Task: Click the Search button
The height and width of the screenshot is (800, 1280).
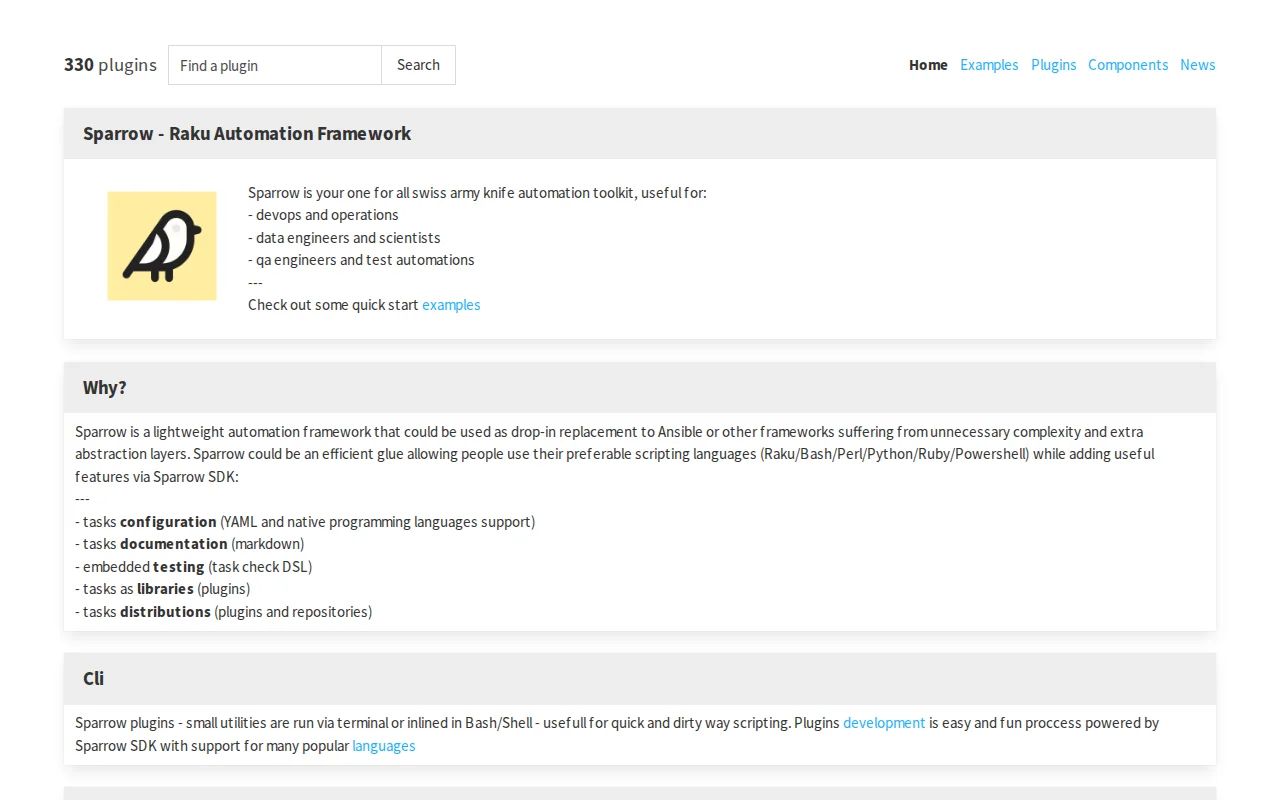Action: [x=418, y=65]
